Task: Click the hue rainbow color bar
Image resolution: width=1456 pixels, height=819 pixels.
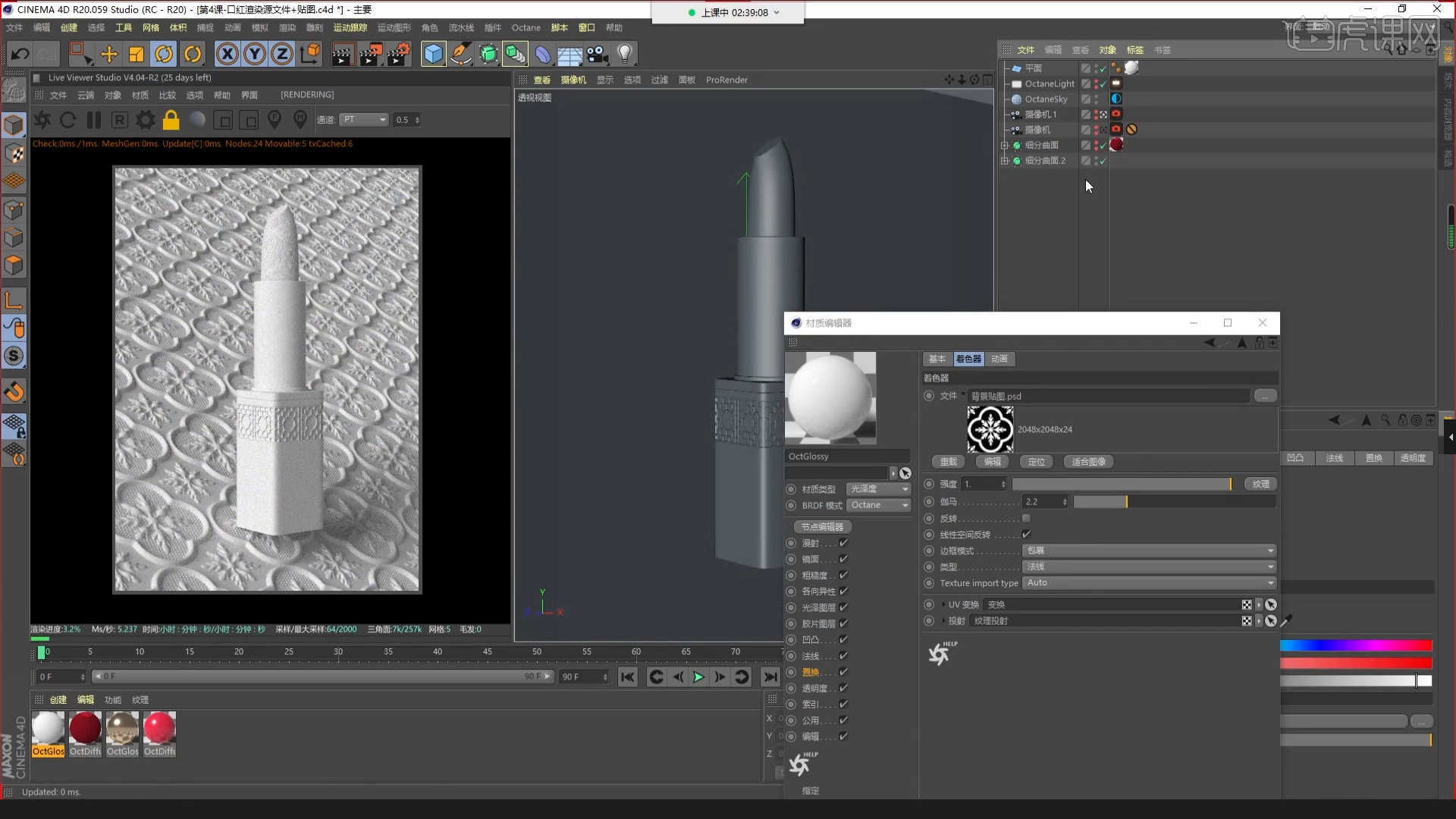Action: point(1356,645)
